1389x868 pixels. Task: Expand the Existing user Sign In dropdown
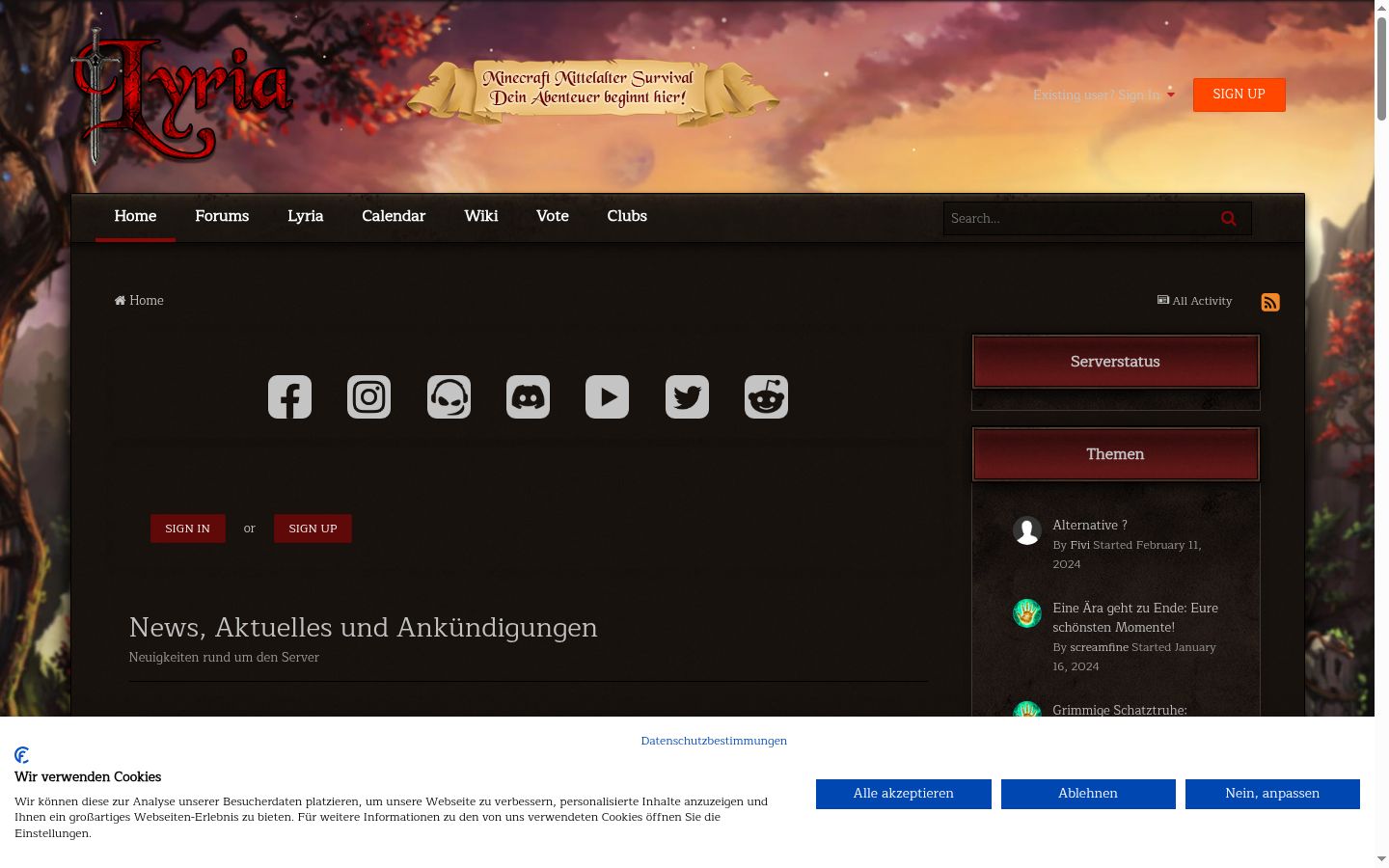(x=1104, y=95)
